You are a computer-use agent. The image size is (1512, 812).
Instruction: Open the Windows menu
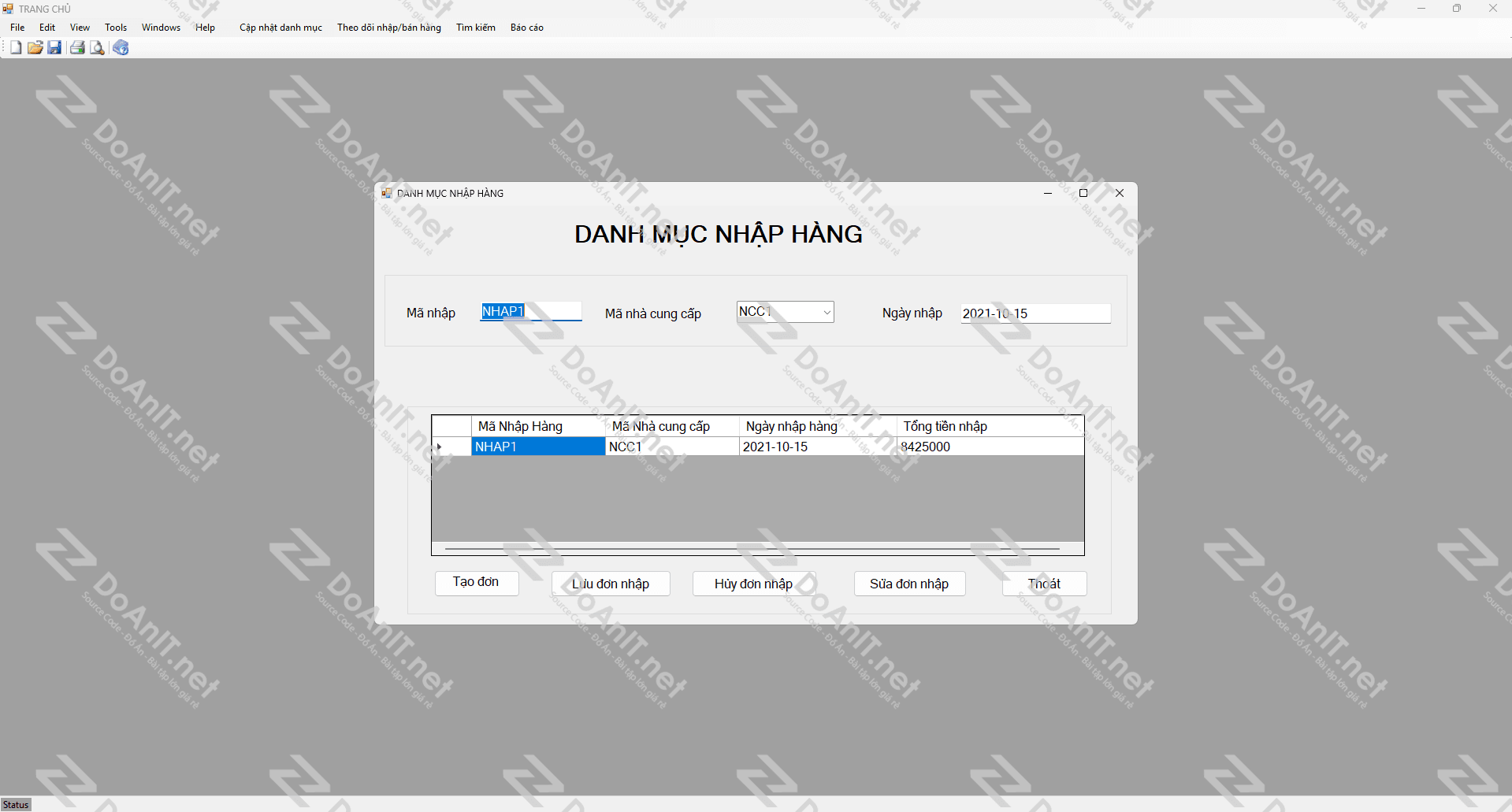click(x=161, y=28)
